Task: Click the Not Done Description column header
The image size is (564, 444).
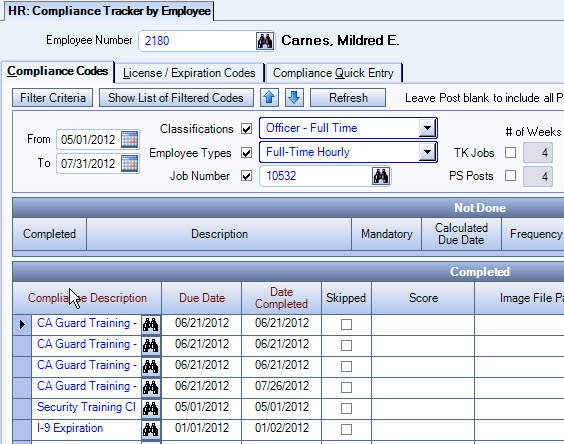Action: (219, 234)
